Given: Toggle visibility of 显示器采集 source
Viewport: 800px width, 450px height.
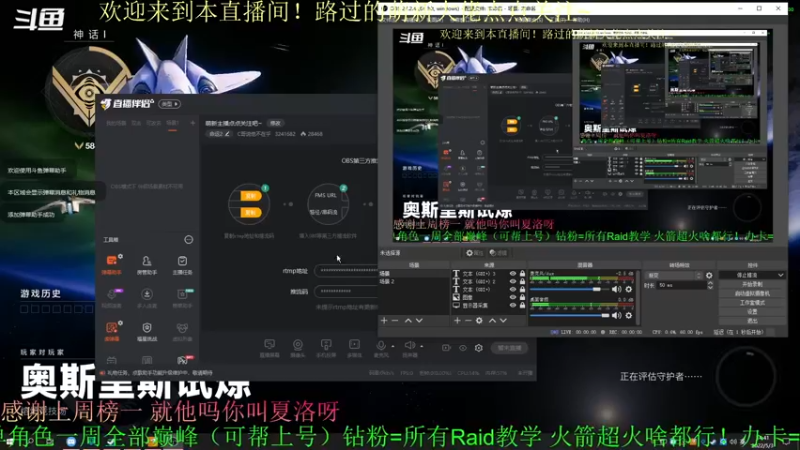Looking at the screenshot, I should point(513,305).
